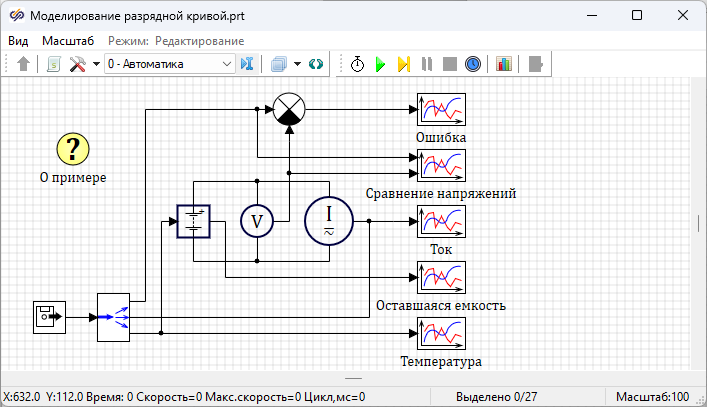Viewport: 707px width, 407px height.
Task: Click the stopwatch calculation settings icon
Action: tap(358, 64)
